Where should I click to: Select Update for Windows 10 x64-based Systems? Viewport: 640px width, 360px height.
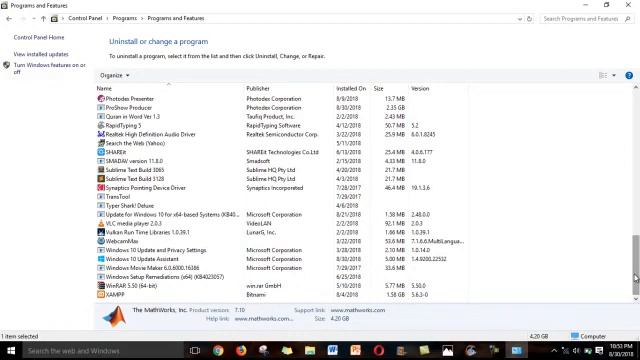coord(282,215)
